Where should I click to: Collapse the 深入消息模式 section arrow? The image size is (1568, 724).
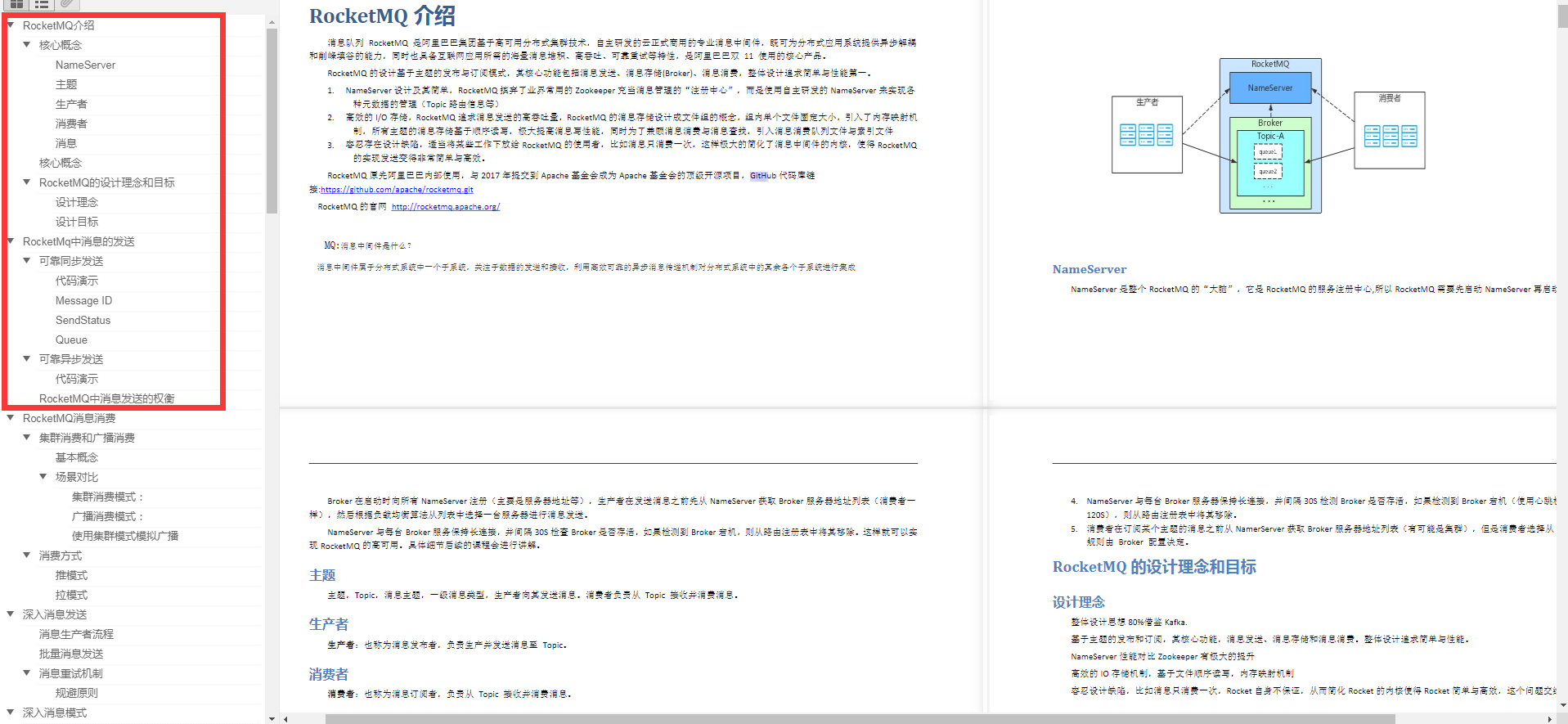pyautogui.click(x=11, y=713)
